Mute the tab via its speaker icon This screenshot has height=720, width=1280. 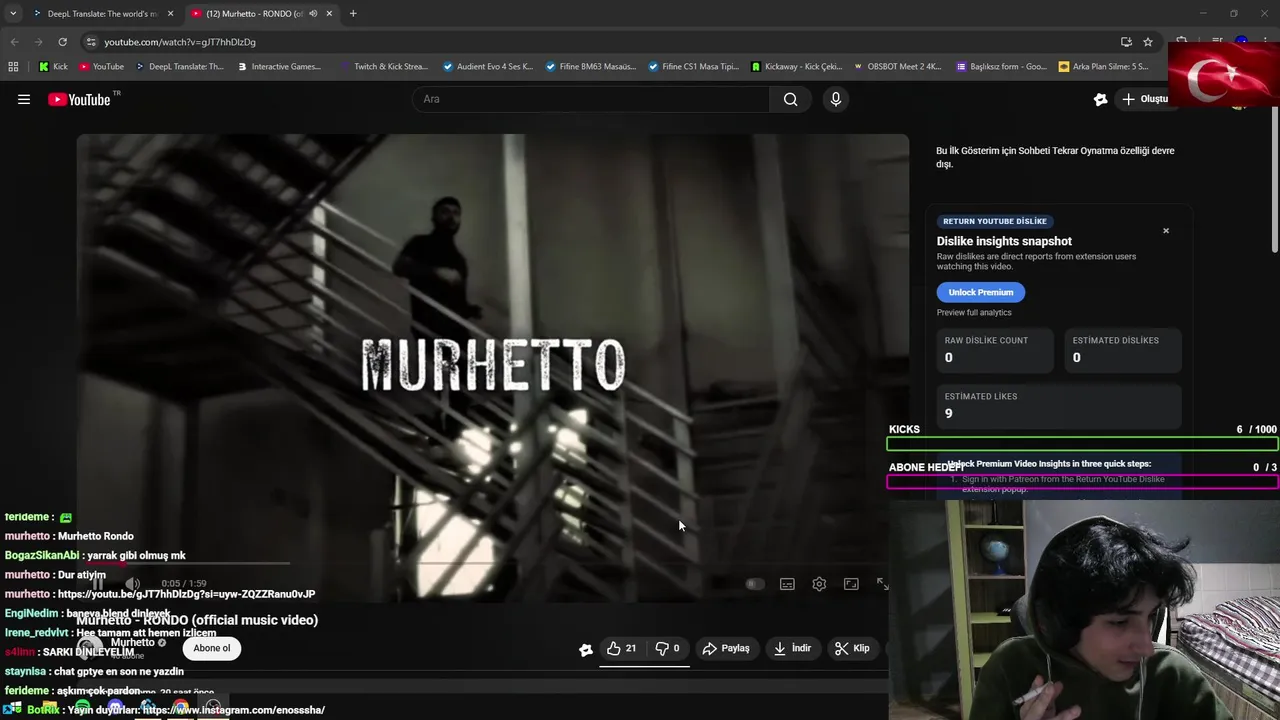(313, 14)
